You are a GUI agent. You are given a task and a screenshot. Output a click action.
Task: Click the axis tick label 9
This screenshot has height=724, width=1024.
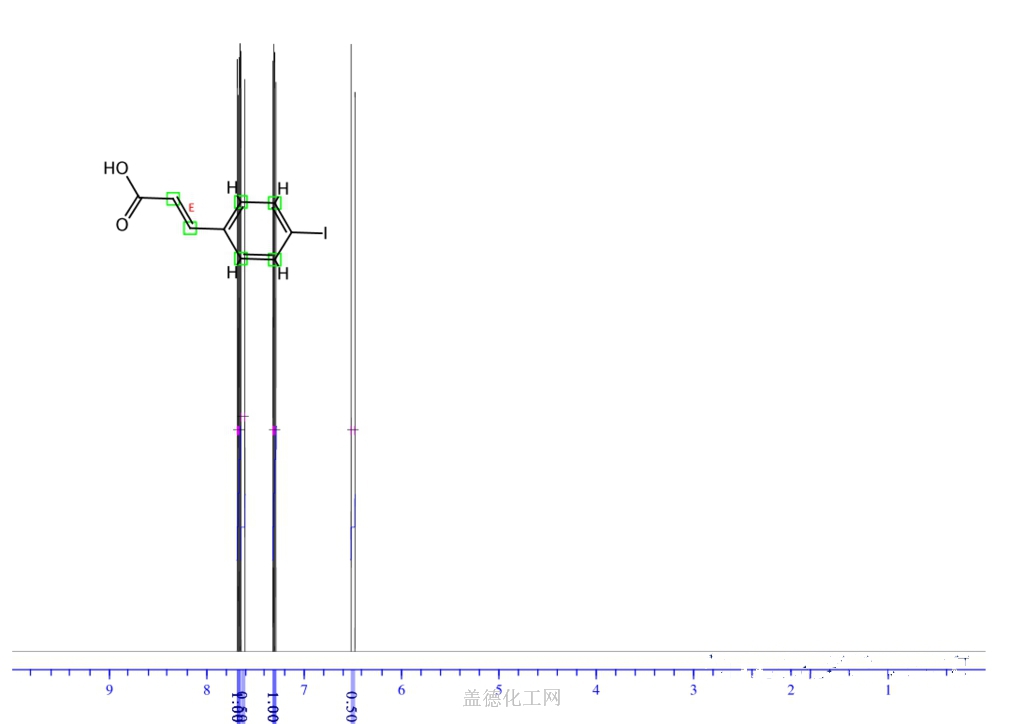click(109, 690)
